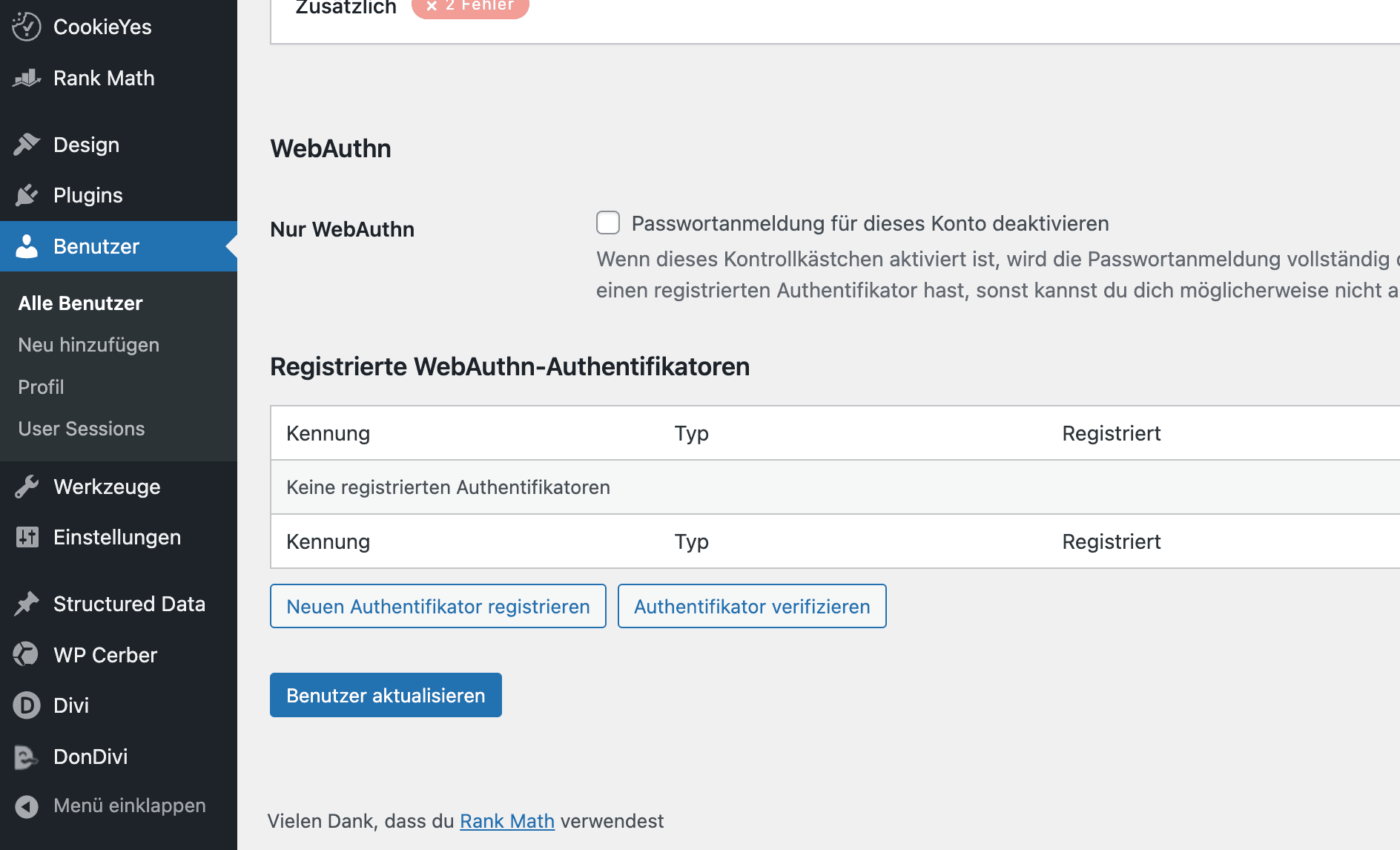This screenshot has width=1400, height=850.
Task: Click the Registriert table footer column
Action: tap(1112, 541)
